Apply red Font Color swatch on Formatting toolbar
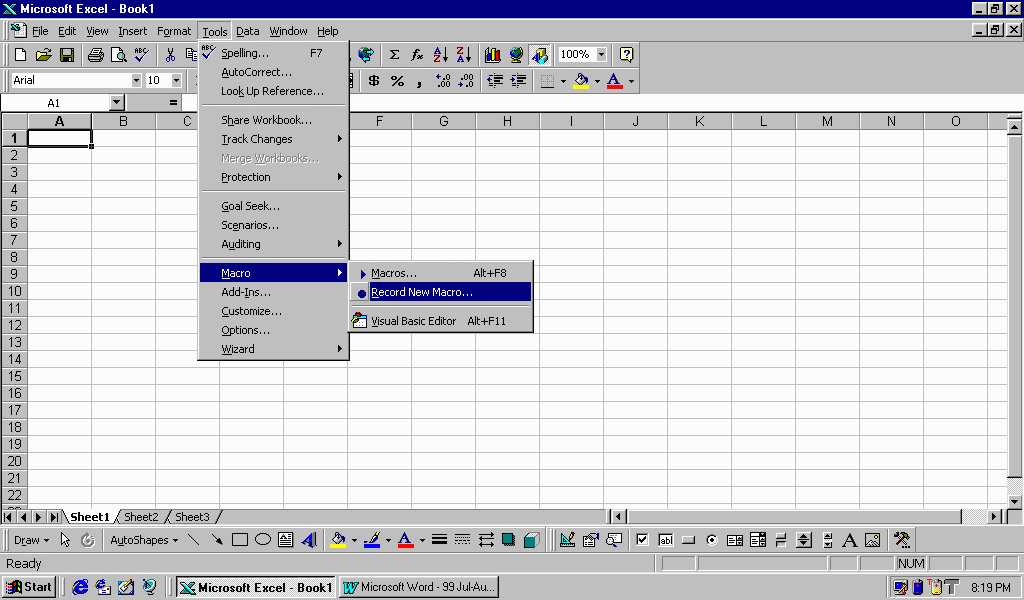 pos(615,81)
